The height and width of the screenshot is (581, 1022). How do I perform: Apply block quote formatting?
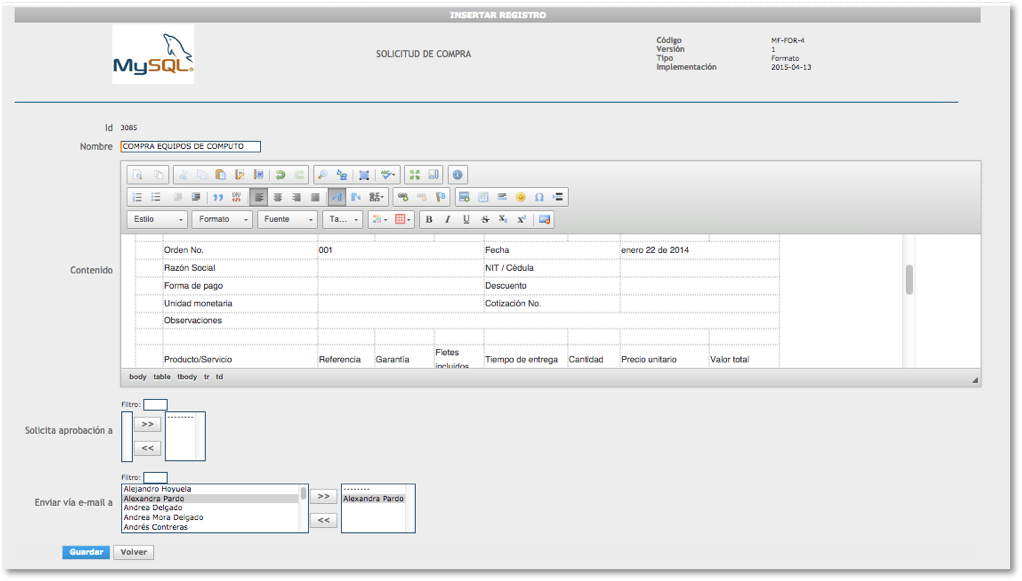pos(218,197)
